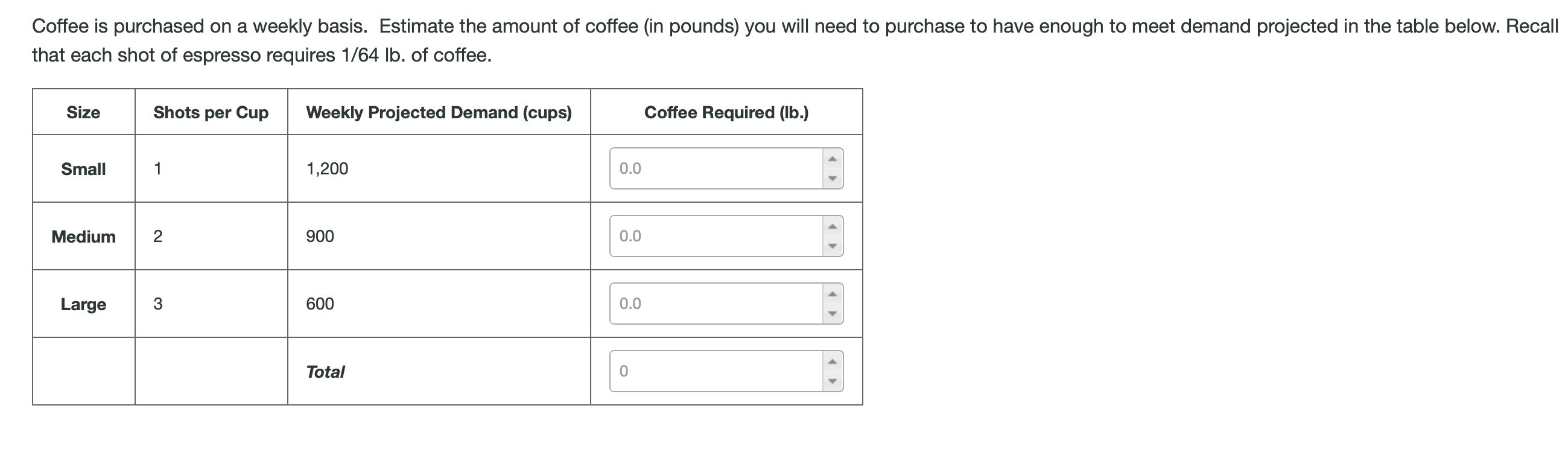Click the Small row label
The height and width of the screenshot is (458, 1568).
pyautogui.click(x=83, y=169)
